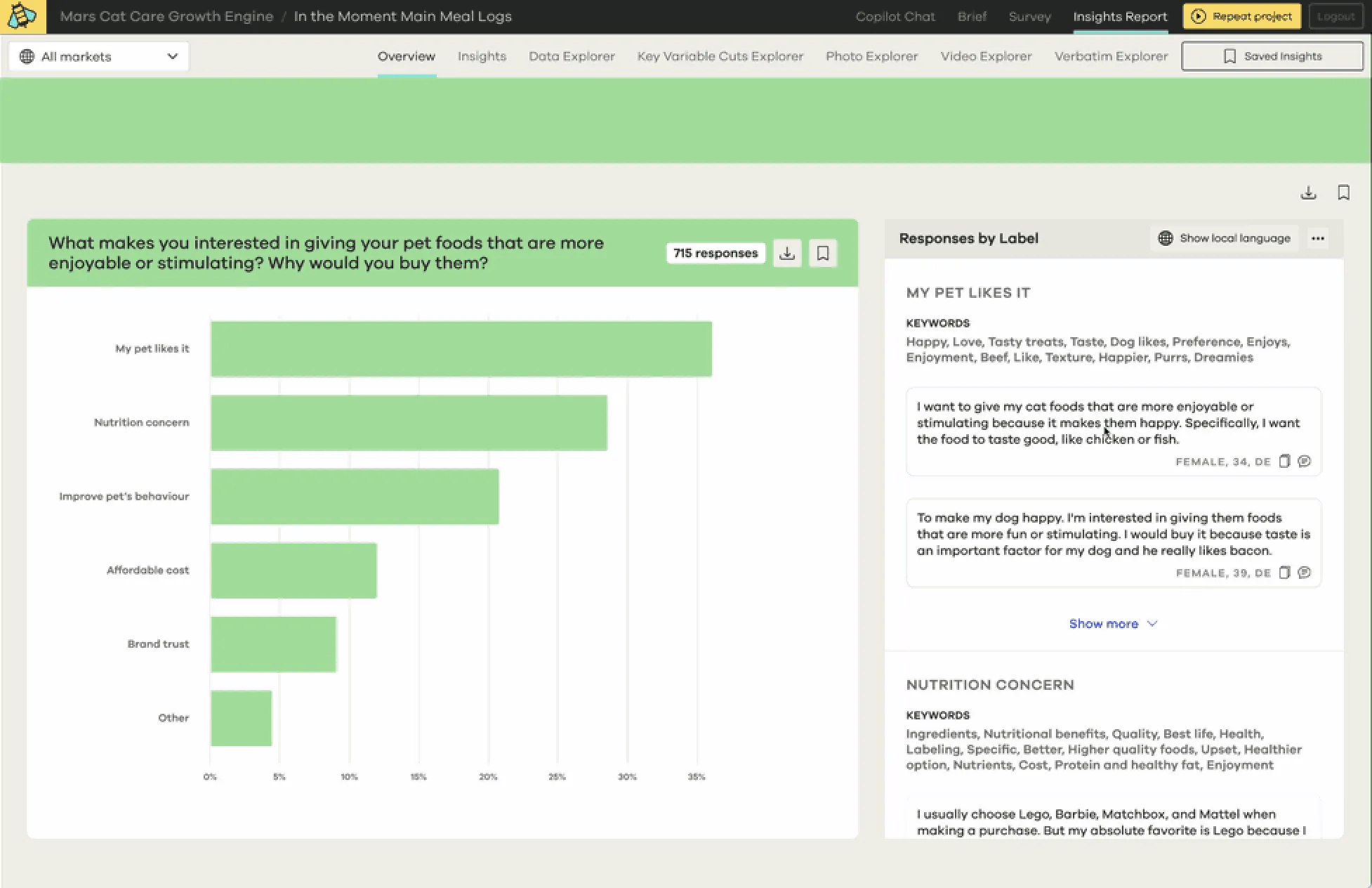Click the 715 responses badge
Viewport: 1372px width, 888px height.
click(715, 253)
